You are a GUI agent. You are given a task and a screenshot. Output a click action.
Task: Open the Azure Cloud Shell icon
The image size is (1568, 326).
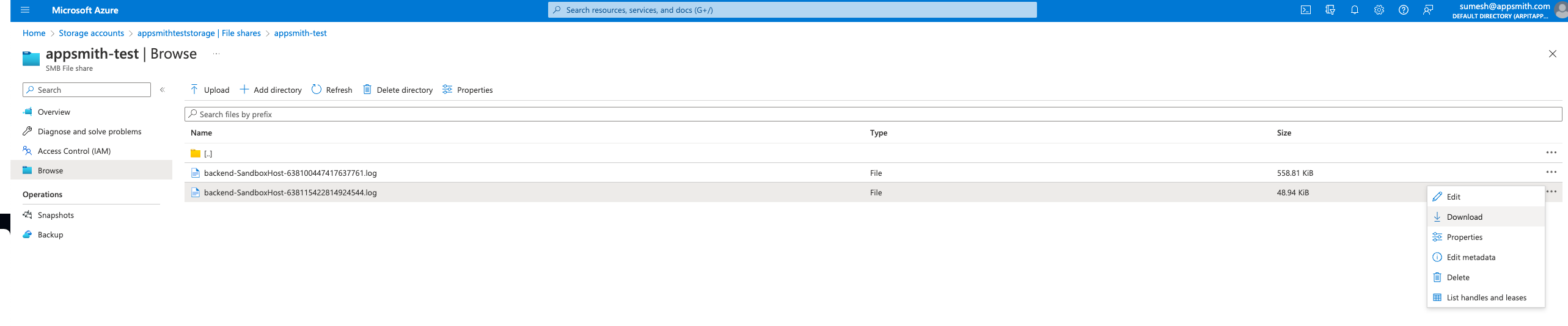pos(1305,10)
